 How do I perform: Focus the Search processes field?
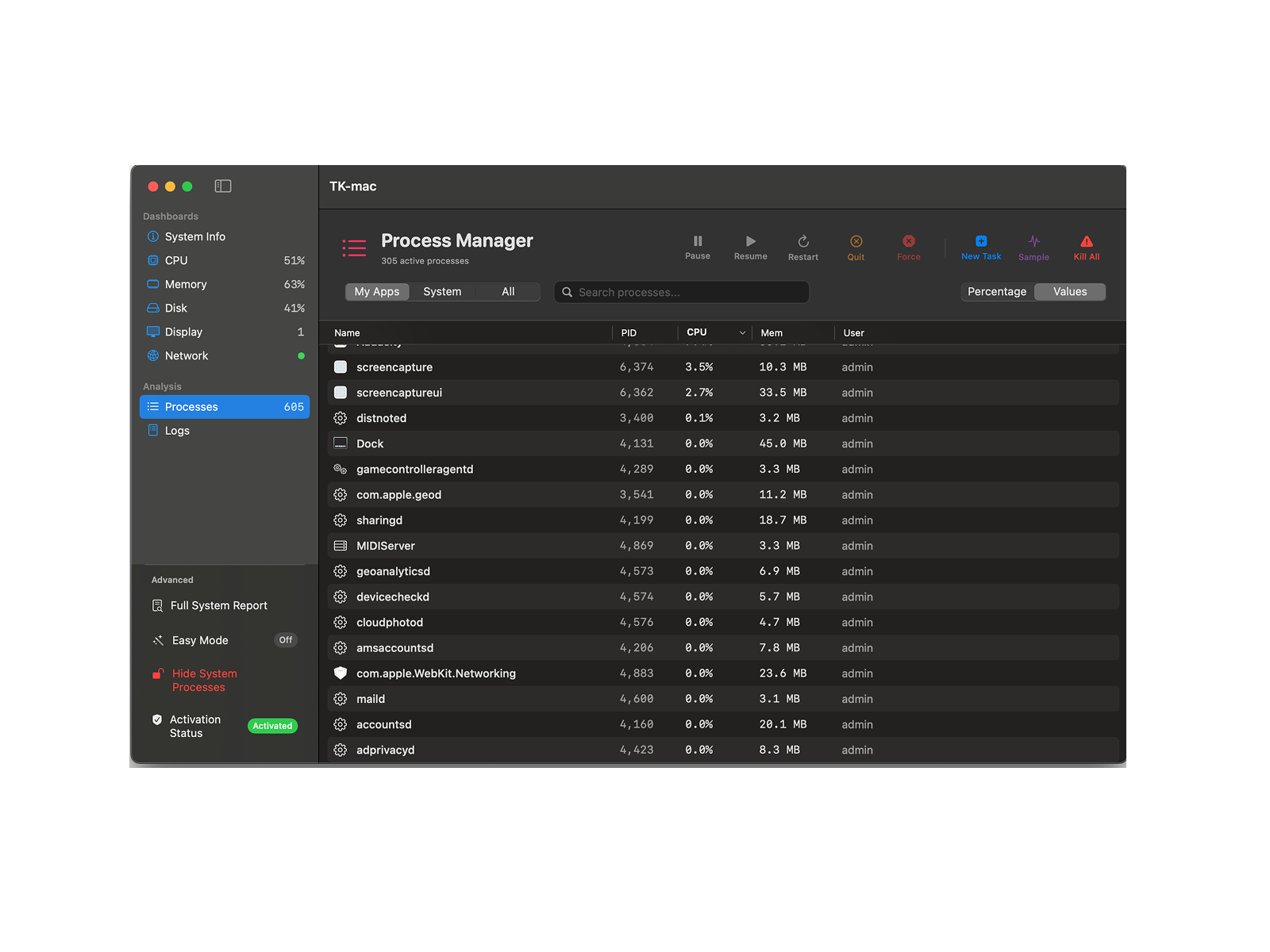682,292
